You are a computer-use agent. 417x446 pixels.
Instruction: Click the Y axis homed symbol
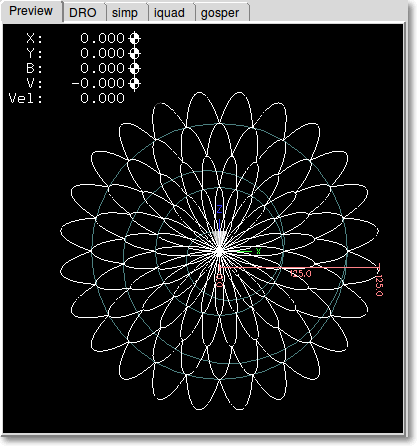point(134,53)
